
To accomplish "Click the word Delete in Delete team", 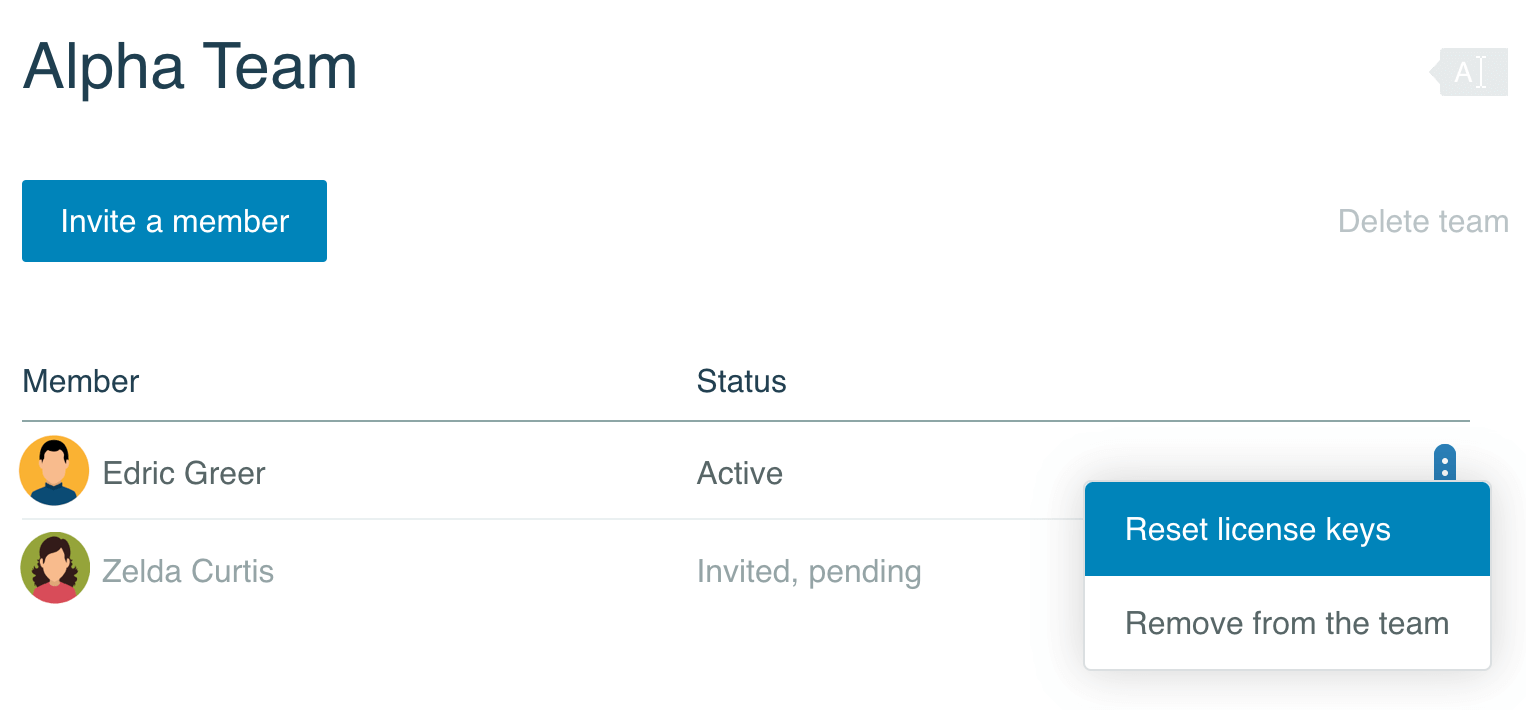I will point(1382,221).
